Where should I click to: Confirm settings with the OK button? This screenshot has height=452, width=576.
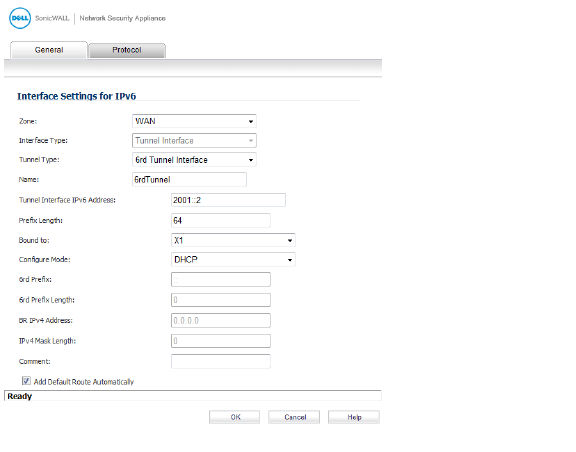pos(234,417)
